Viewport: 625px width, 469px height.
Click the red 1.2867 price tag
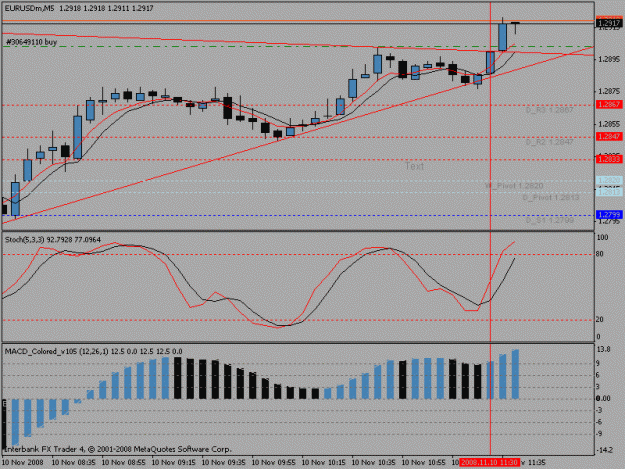coord(609,104)
